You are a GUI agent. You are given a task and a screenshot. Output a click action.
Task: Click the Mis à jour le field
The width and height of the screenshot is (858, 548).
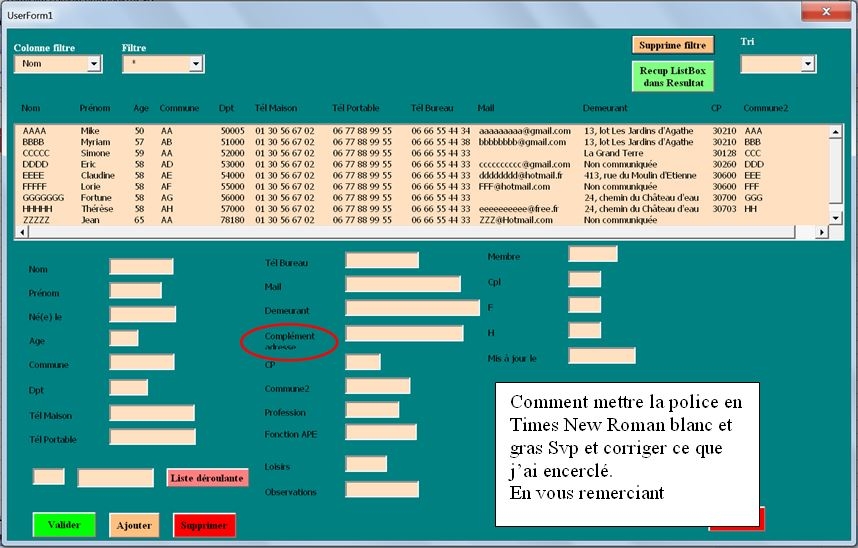601,356
